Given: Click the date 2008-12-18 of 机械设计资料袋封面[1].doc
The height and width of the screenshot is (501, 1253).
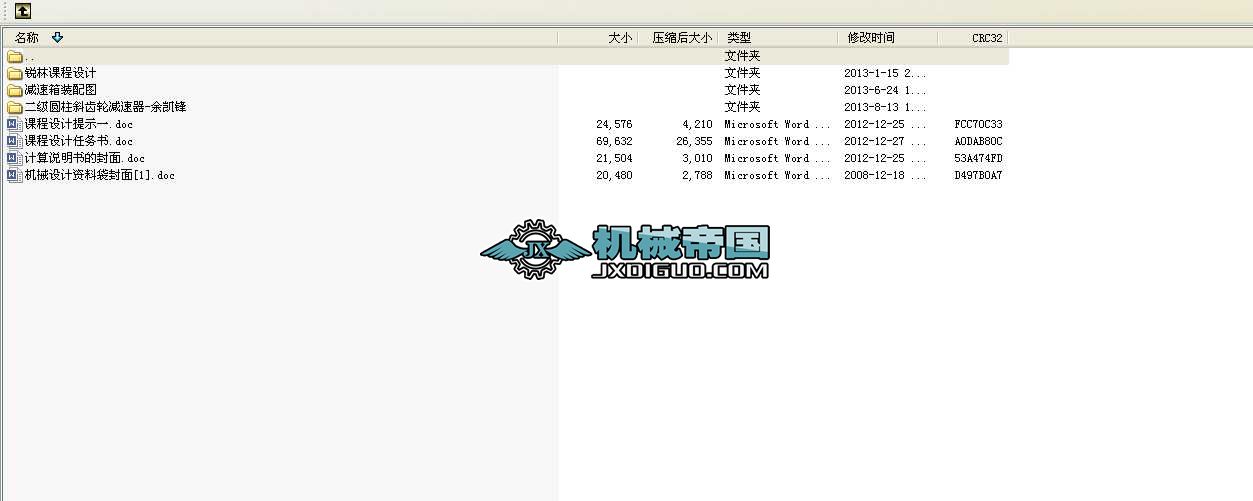Looking at the screenshot, I should coord(885,175).
